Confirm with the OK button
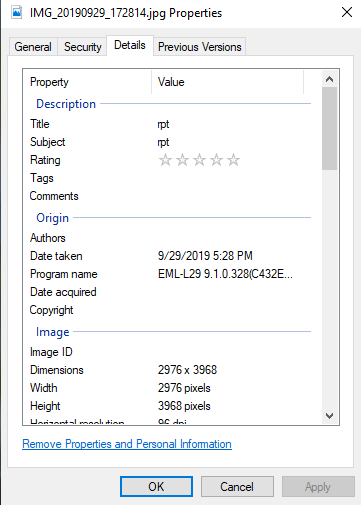 pos(156,487)
